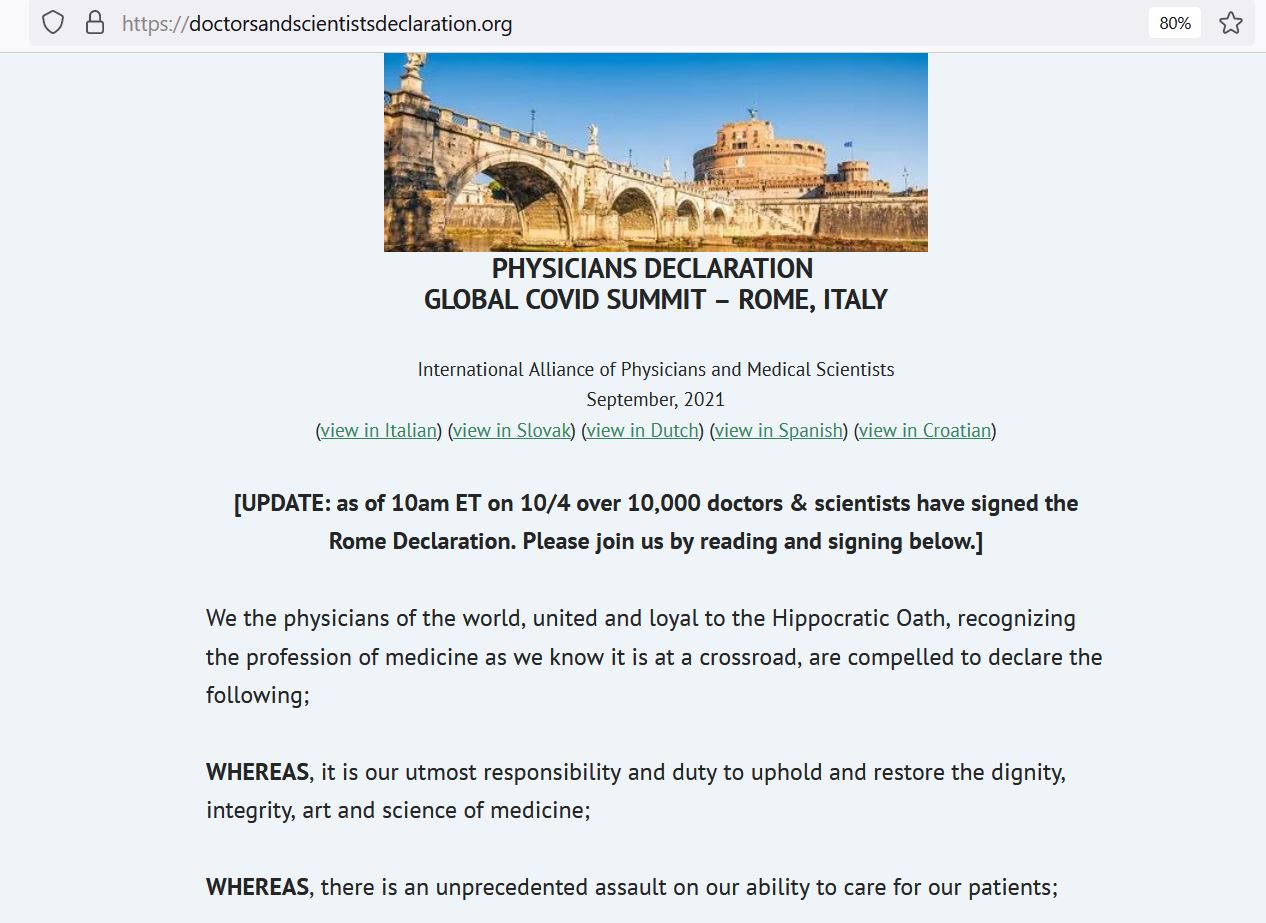Reset the 80% zoom level badge
This screenshot has width=1266, height=923.
tap(1175, 23)
